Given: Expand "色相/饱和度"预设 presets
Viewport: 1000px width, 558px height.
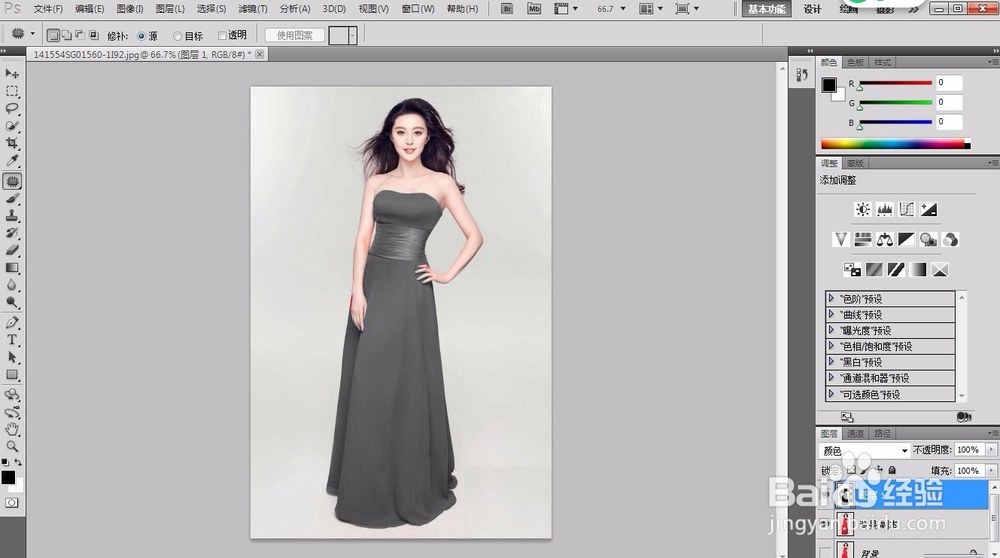Looking at the screenshot, I should tap(831, 346).
